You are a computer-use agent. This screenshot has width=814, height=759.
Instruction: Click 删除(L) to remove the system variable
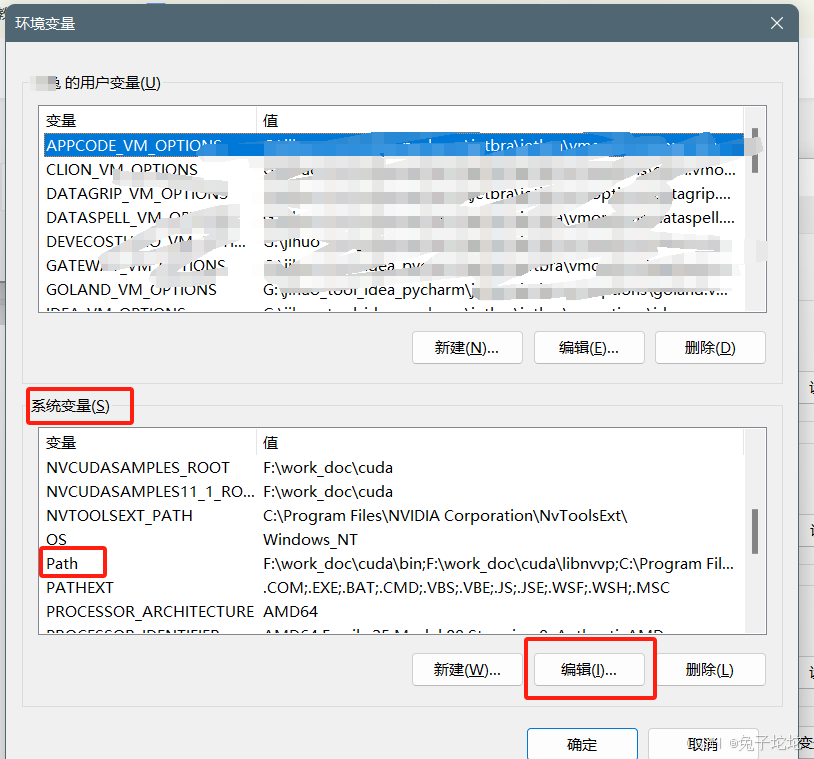[x=710, y=669]
